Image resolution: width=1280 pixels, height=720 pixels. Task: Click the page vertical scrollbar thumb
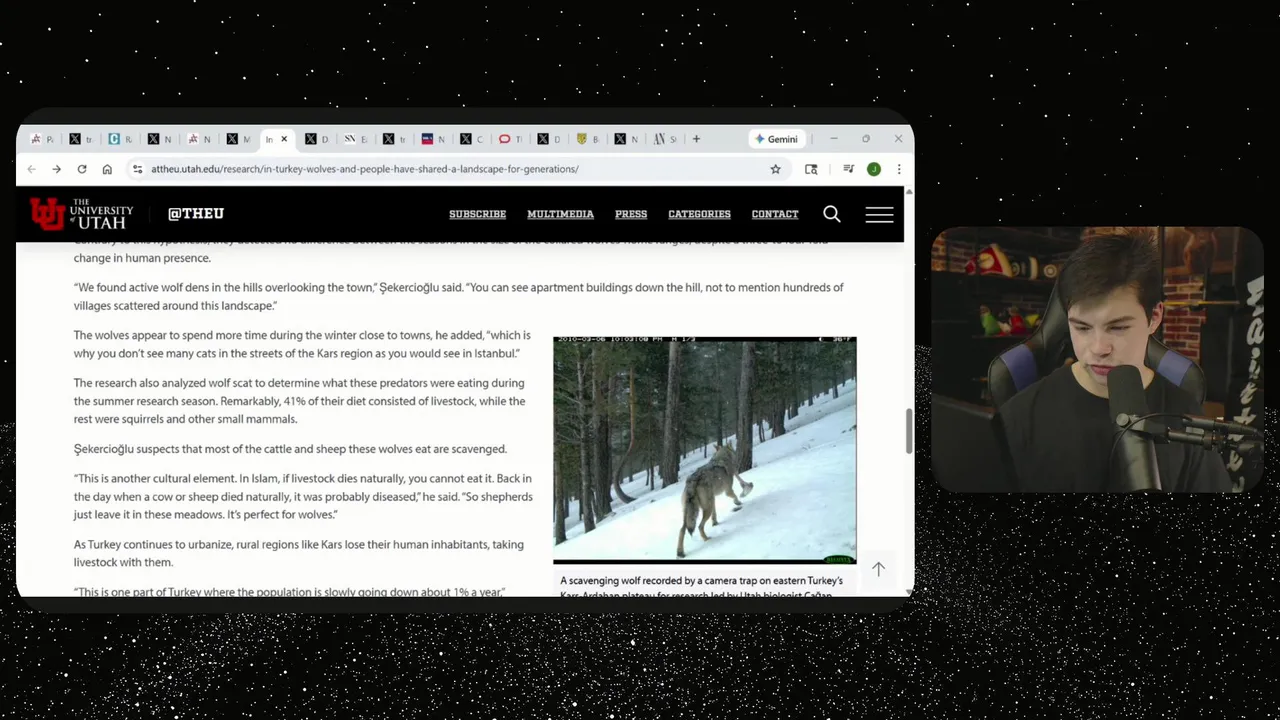[909, 431]
